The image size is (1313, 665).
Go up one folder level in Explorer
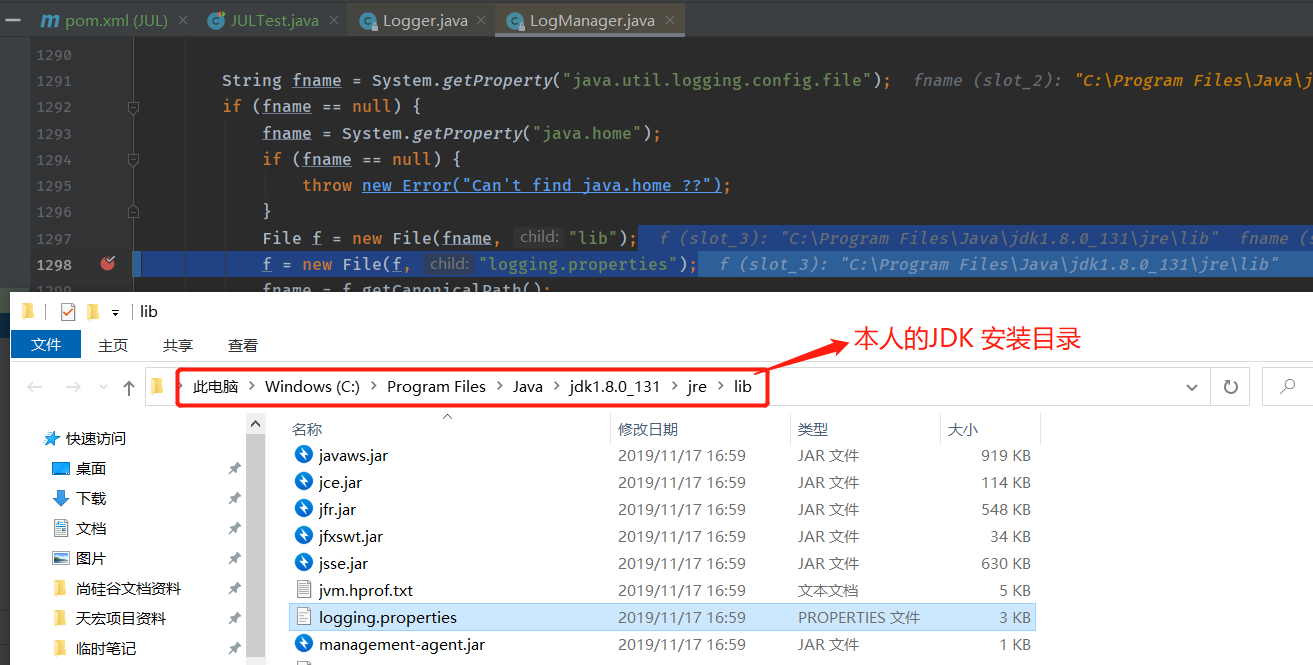click(128, 387)
